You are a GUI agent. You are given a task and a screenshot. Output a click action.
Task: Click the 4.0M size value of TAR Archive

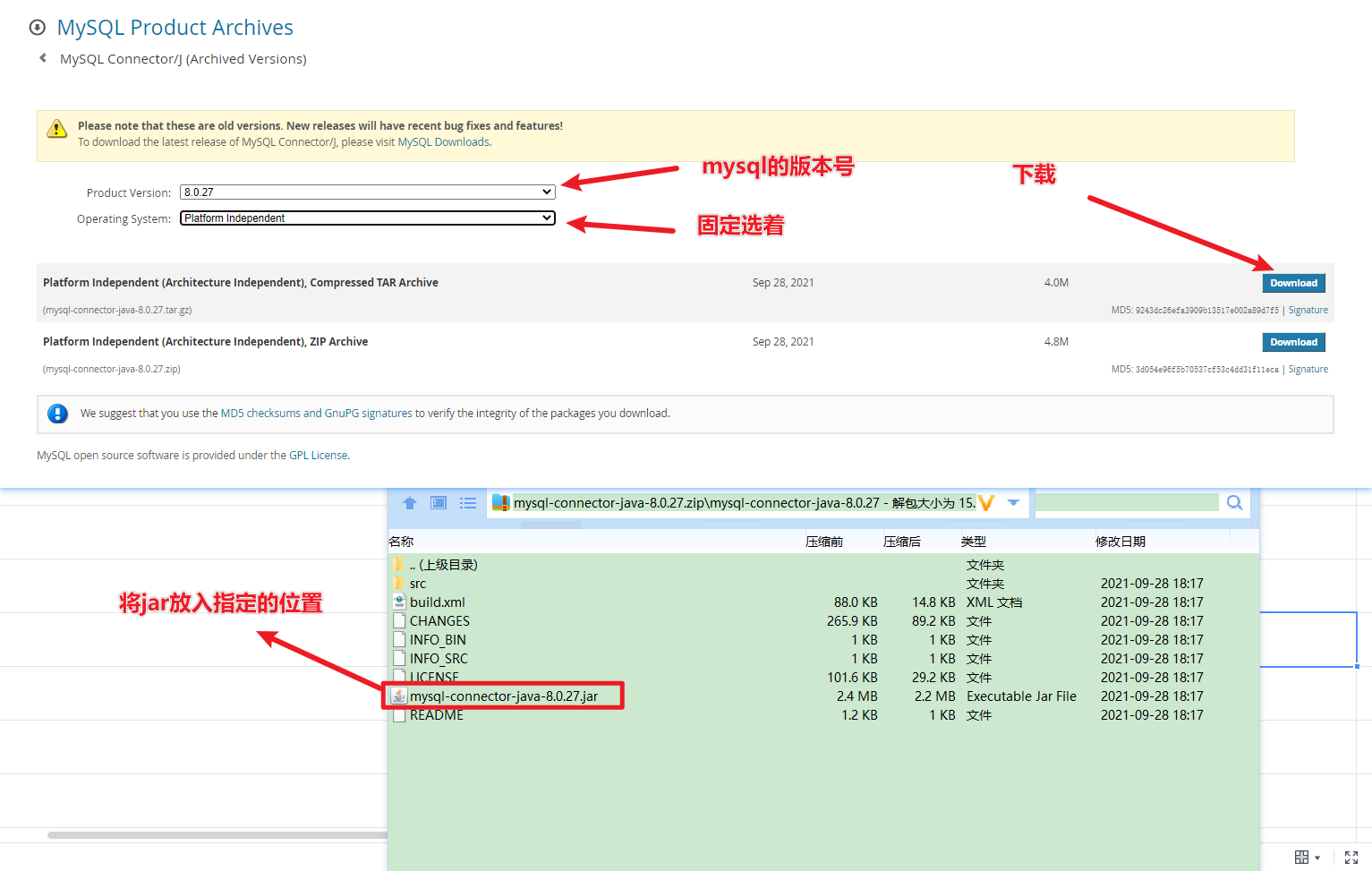(x=1056, y=283)
